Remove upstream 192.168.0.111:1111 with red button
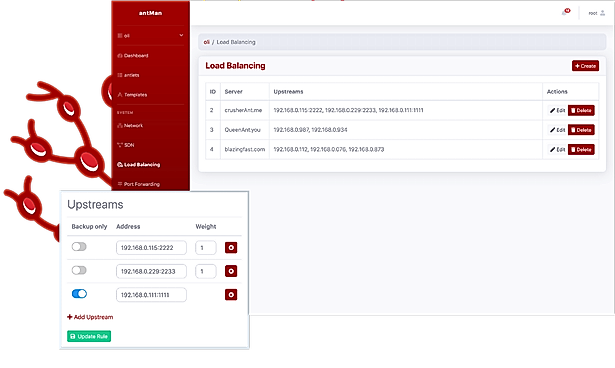 (x=231, y=295)
